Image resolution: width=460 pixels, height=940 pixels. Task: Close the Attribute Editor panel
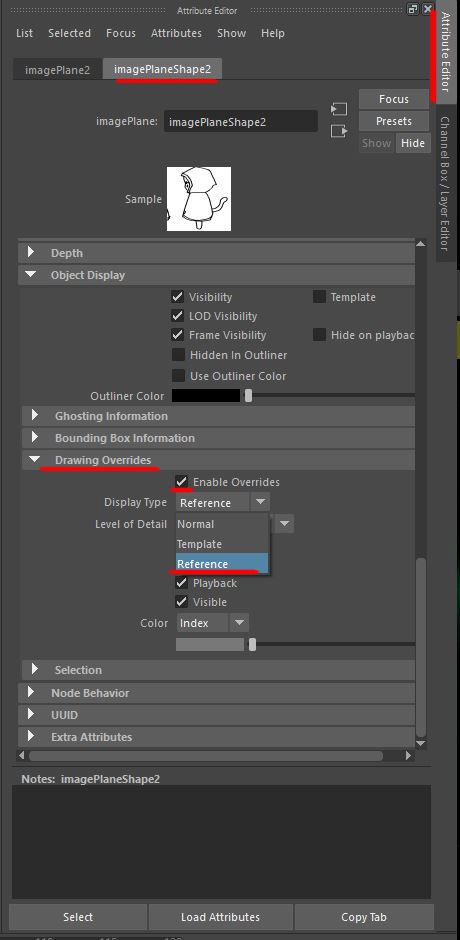point(427,9)
